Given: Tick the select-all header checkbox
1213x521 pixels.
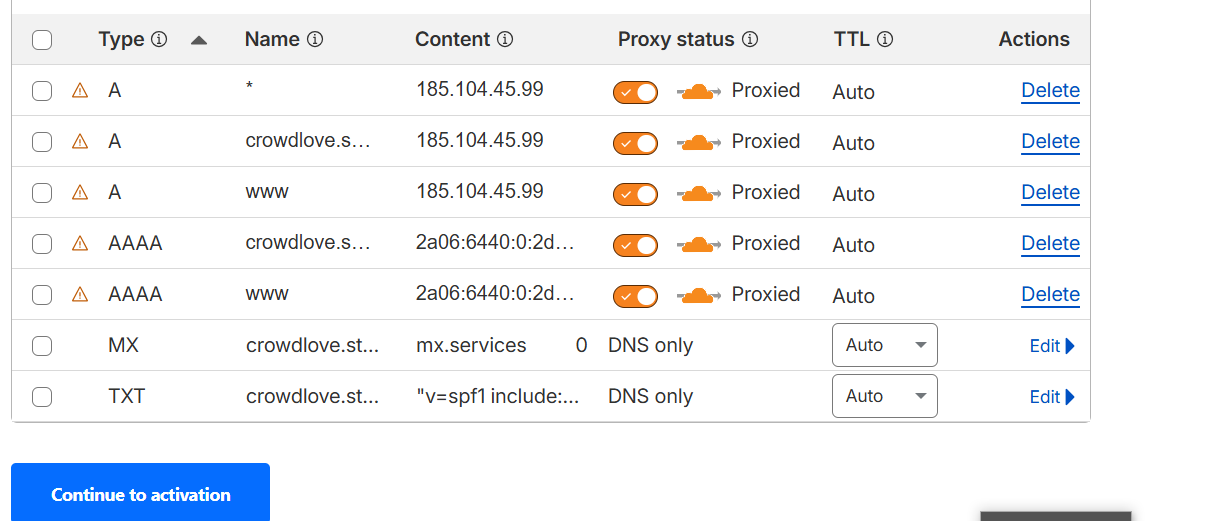Looking at the screenshot, I should point(42,40).
